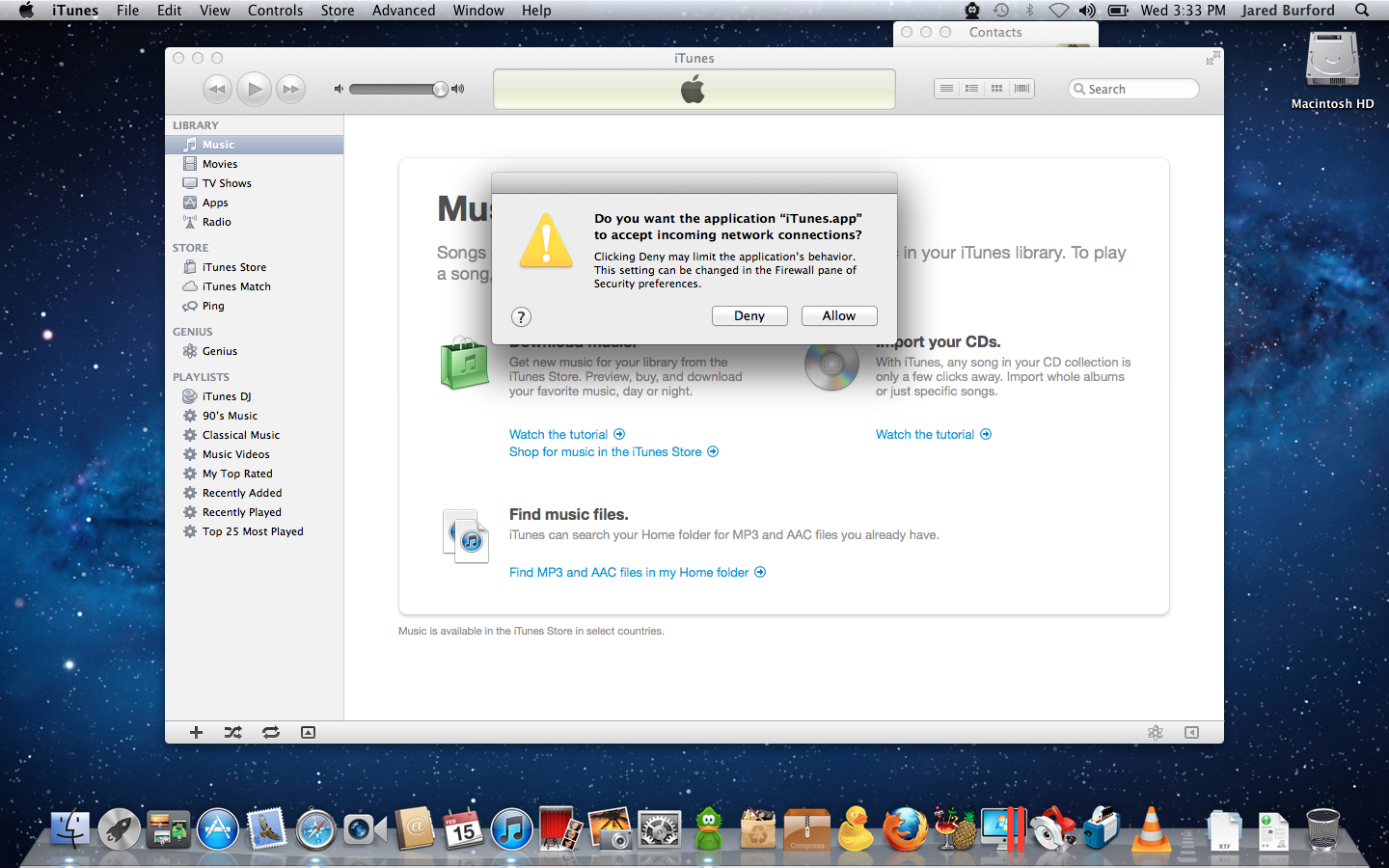Open Genius in the sidebar
The image size is (1389, 868).
254,351
